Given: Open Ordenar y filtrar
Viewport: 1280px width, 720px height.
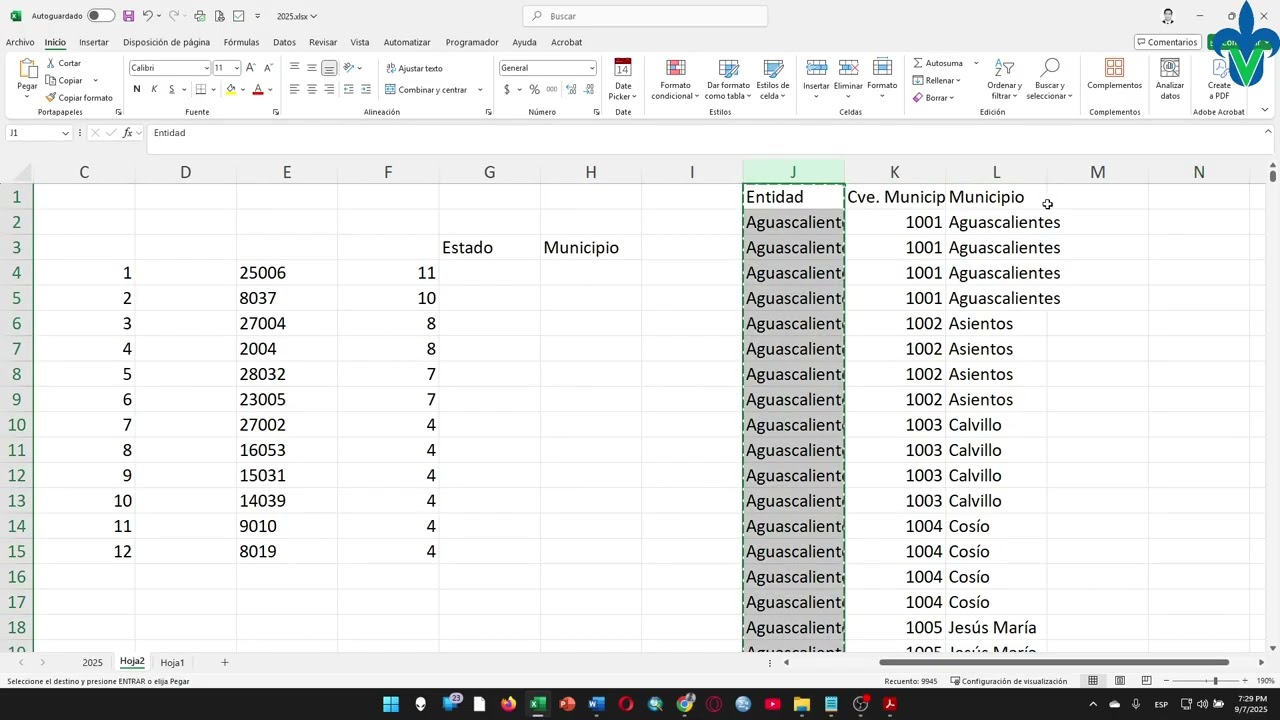Looking at the screenshot, I should 1004,78.
